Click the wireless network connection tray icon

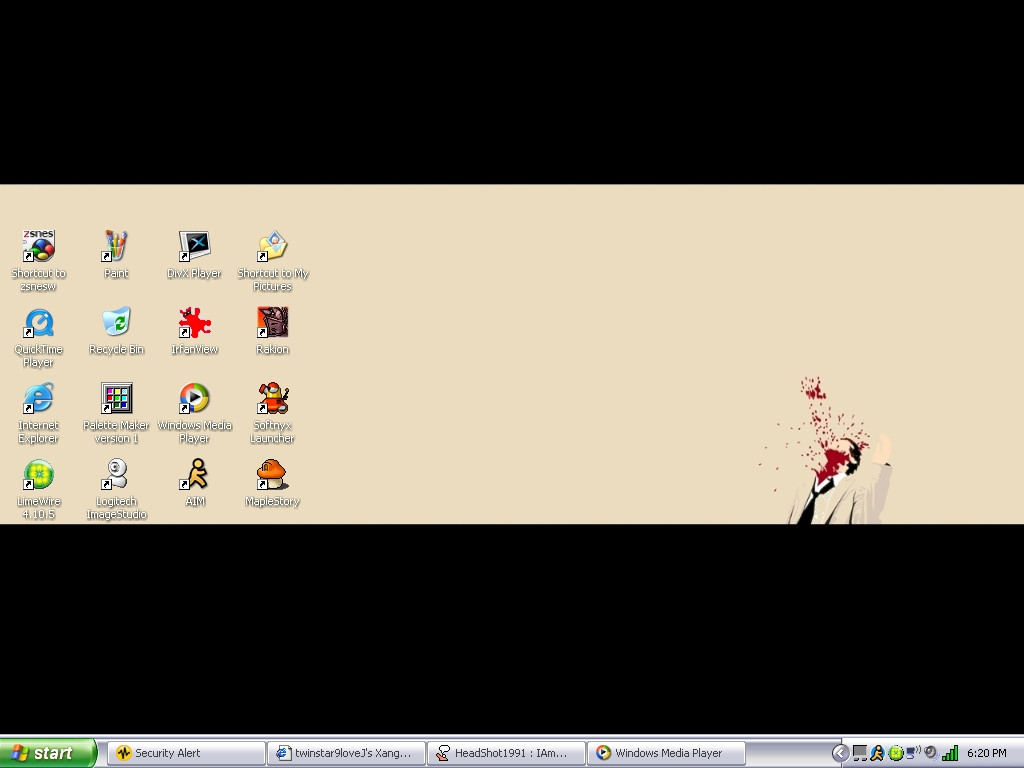(x=914, y=753)
